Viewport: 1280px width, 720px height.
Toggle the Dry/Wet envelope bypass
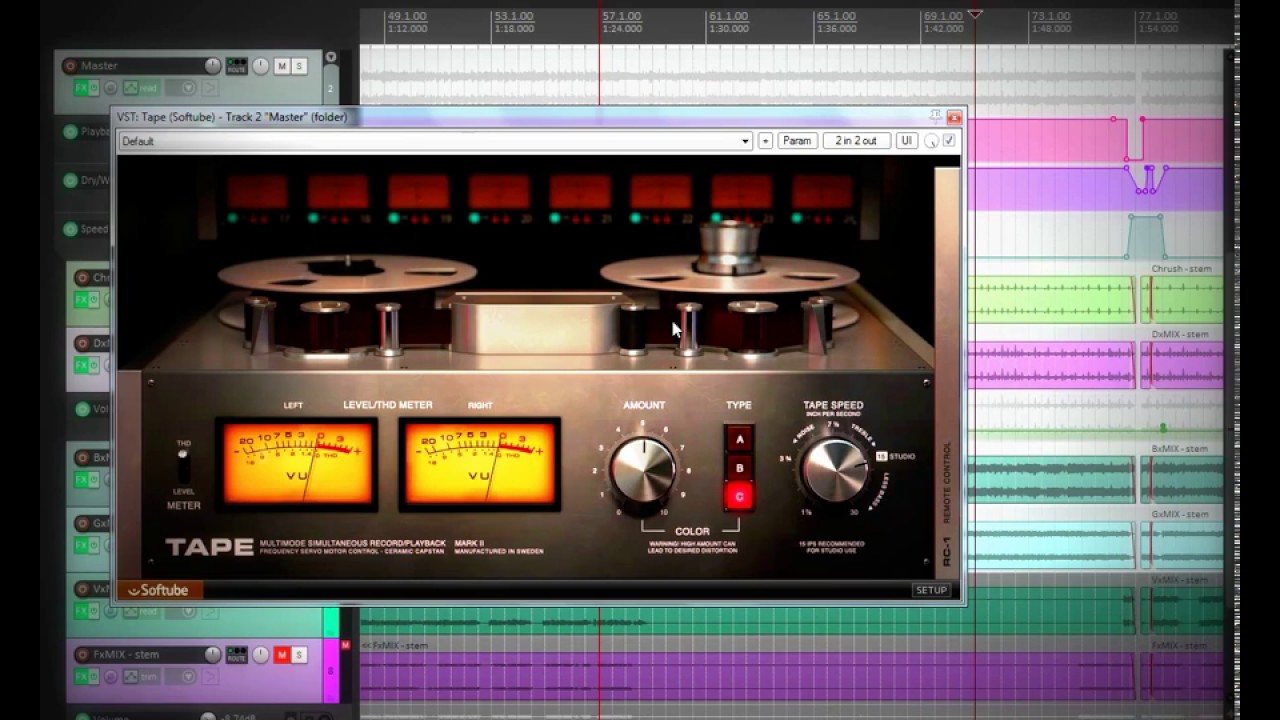tap(70, 181)
